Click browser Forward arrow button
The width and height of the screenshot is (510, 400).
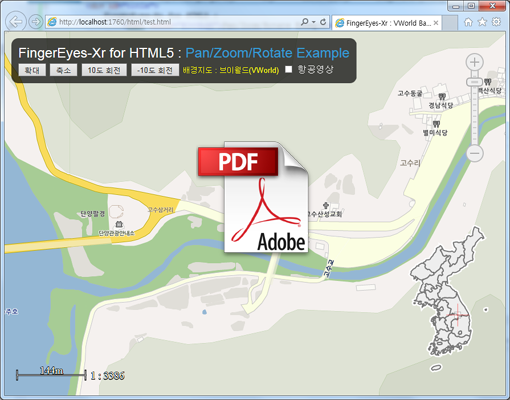click(x=35, y=22)
